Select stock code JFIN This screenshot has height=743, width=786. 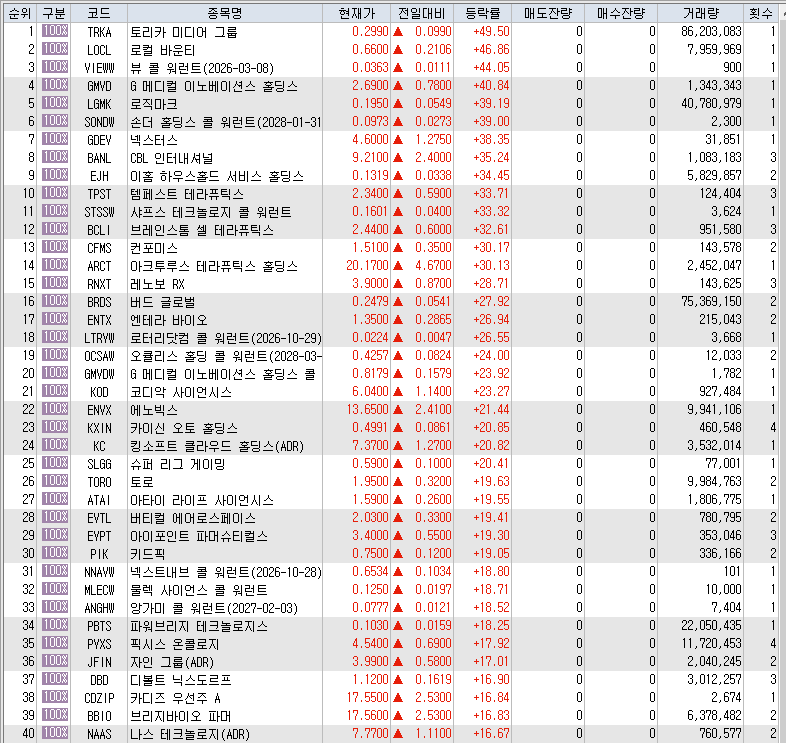(x=99, y=662)
